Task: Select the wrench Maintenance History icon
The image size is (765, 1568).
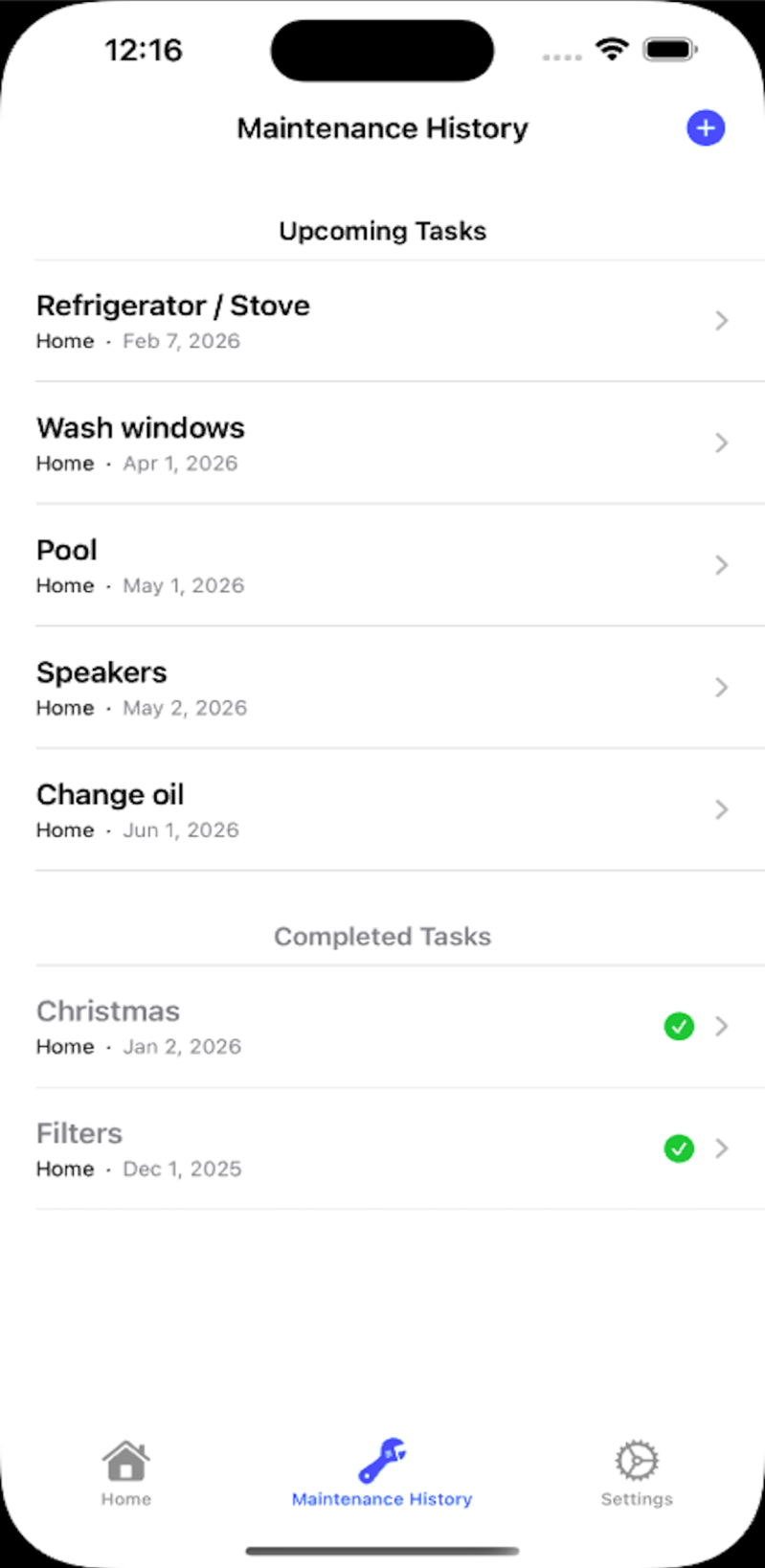Action: 382,1461
